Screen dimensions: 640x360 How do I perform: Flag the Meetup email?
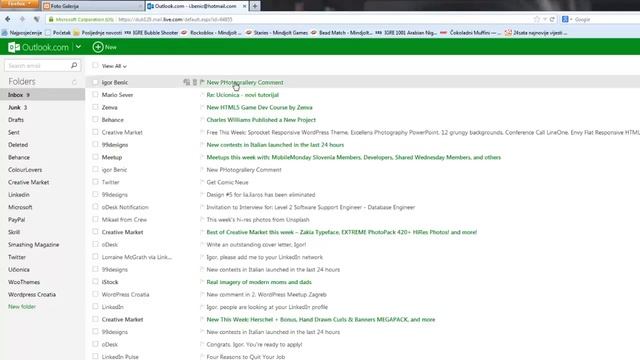202,157
